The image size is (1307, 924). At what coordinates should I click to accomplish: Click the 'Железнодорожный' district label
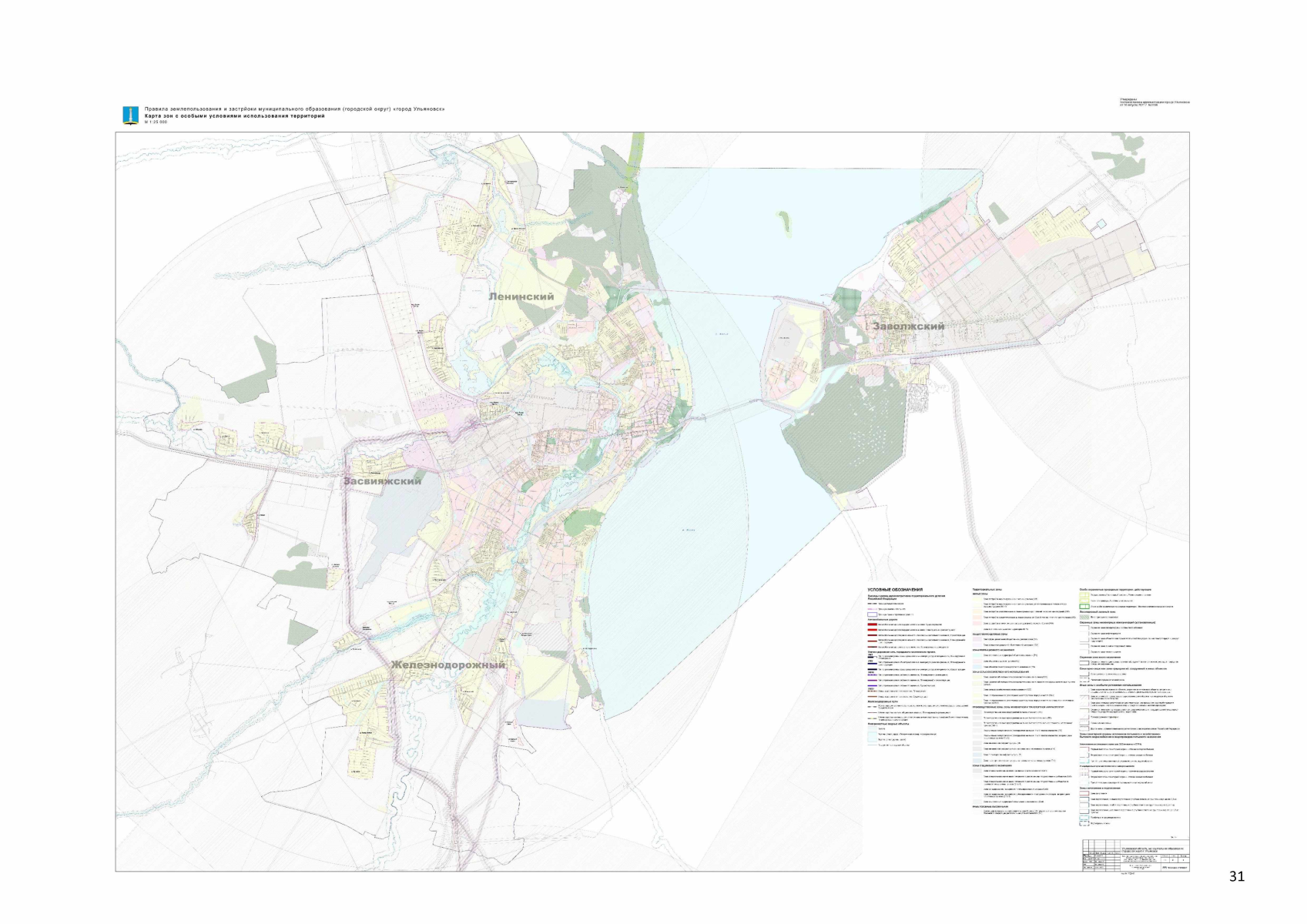448,665
